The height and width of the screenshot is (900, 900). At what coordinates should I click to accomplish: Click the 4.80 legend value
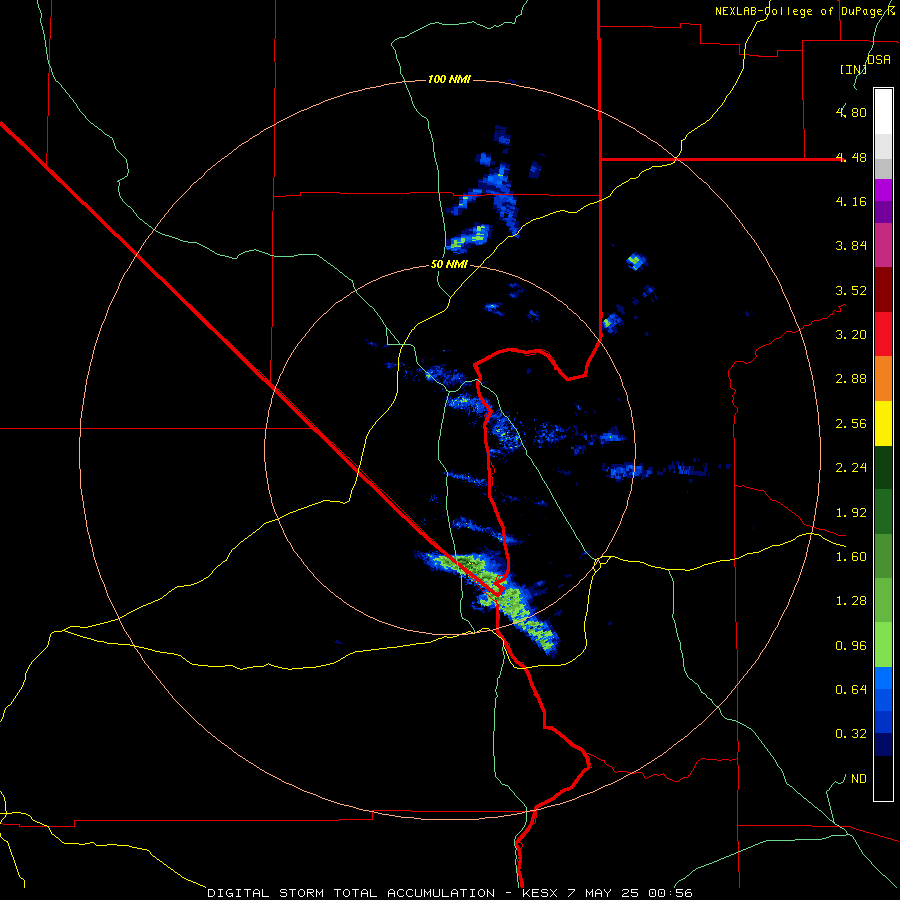(x=851, y=112)
